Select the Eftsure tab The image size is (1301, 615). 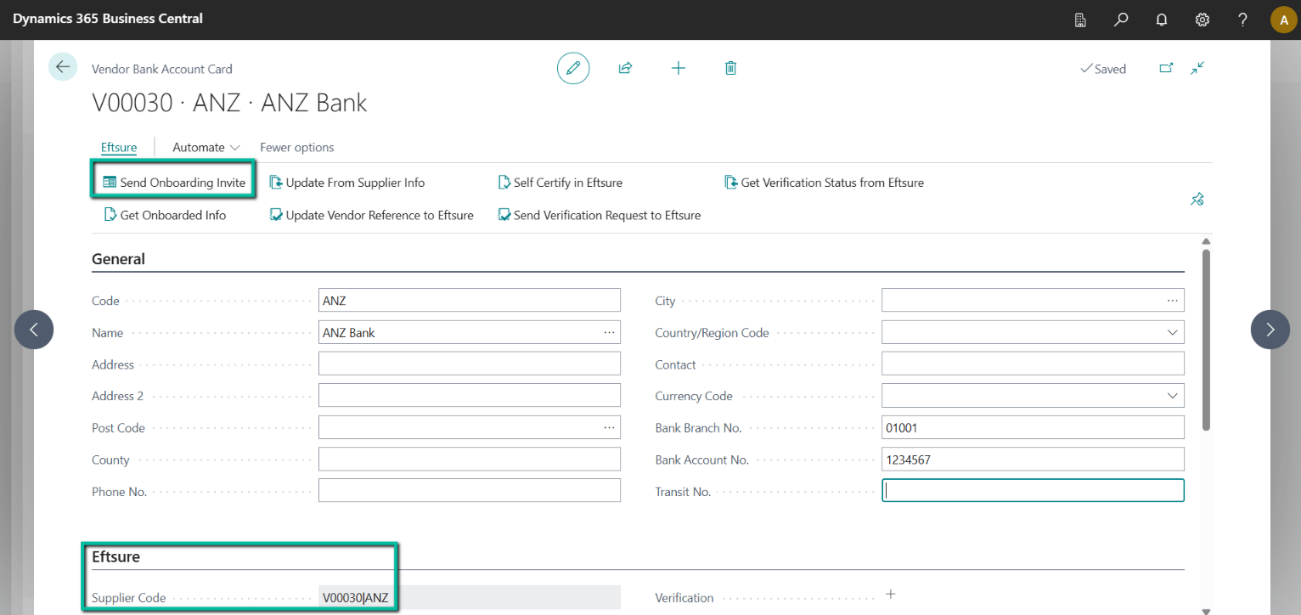[x=119, y=147]
